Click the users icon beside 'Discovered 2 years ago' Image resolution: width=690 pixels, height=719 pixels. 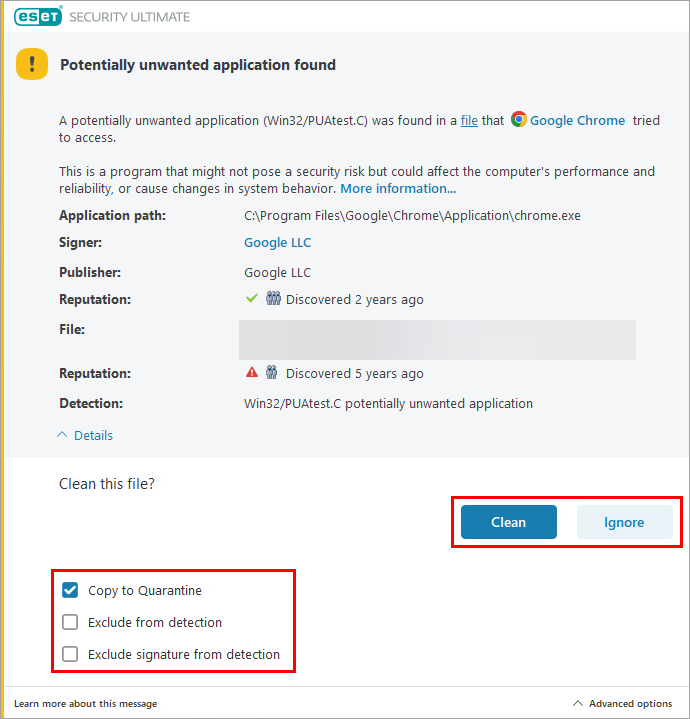point(272,299)
